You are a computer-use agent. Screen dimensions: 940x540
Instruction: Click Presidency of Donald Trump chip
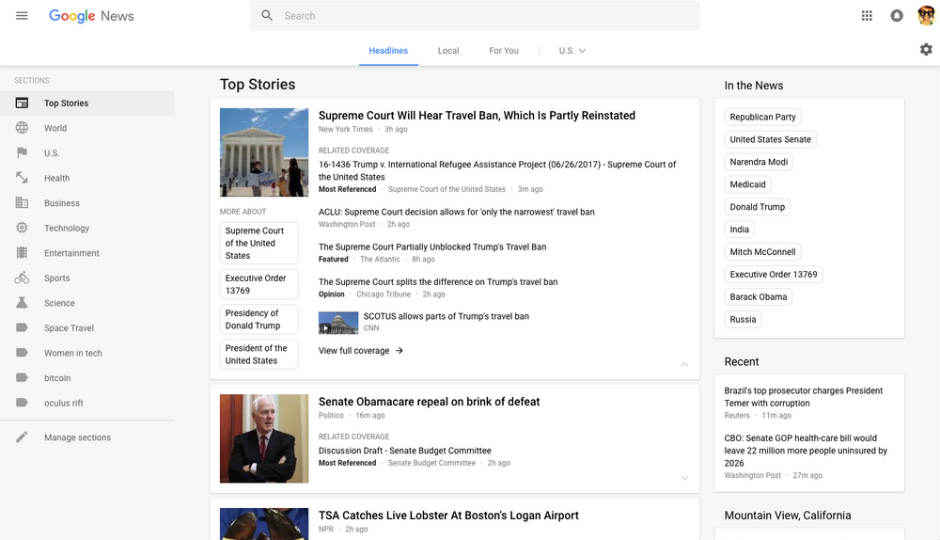point(258,319)
